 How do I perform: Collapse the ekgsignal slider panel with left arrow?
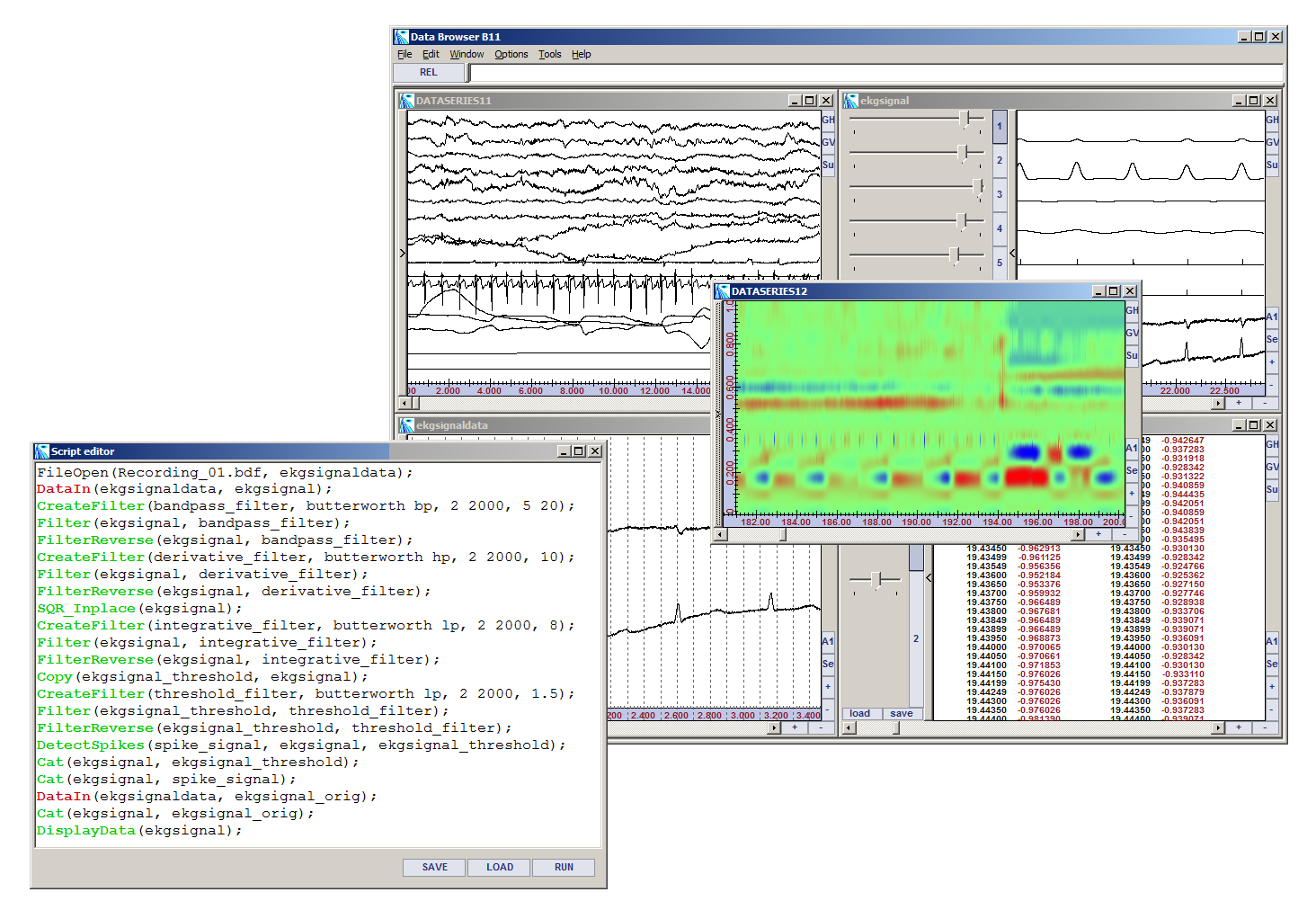[1013, 254]
